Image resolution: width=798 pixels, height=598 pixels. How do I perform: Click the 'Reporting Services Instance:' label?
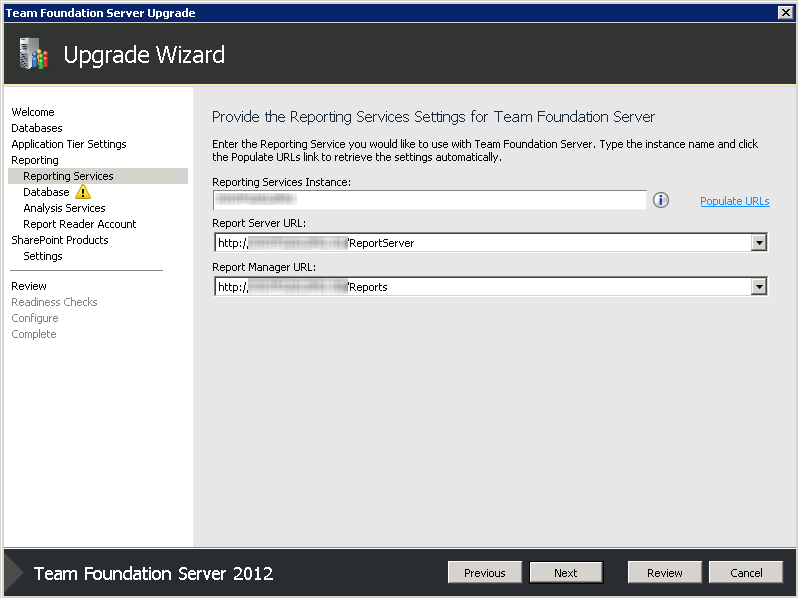(x=281, y=182)
